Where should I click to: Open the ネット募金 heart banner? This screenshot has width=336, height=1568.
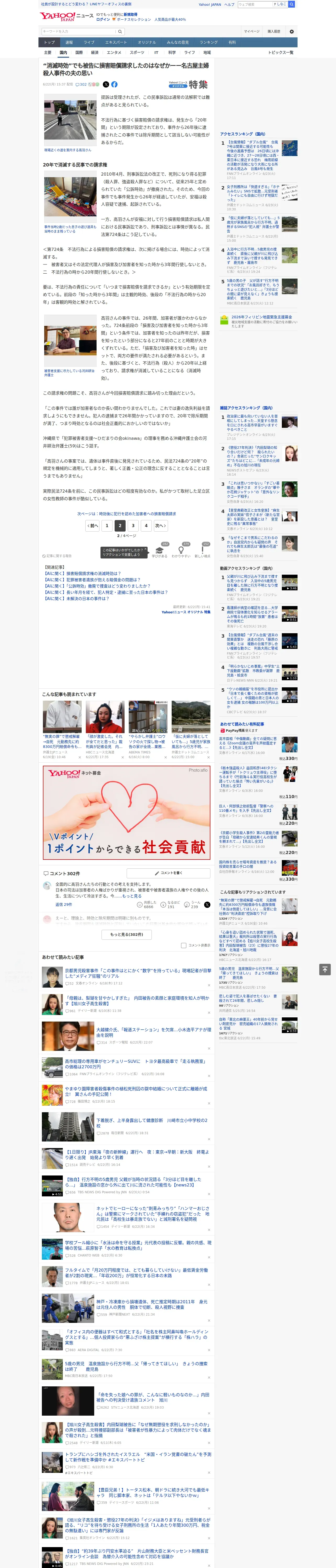[x=126, y=812]
